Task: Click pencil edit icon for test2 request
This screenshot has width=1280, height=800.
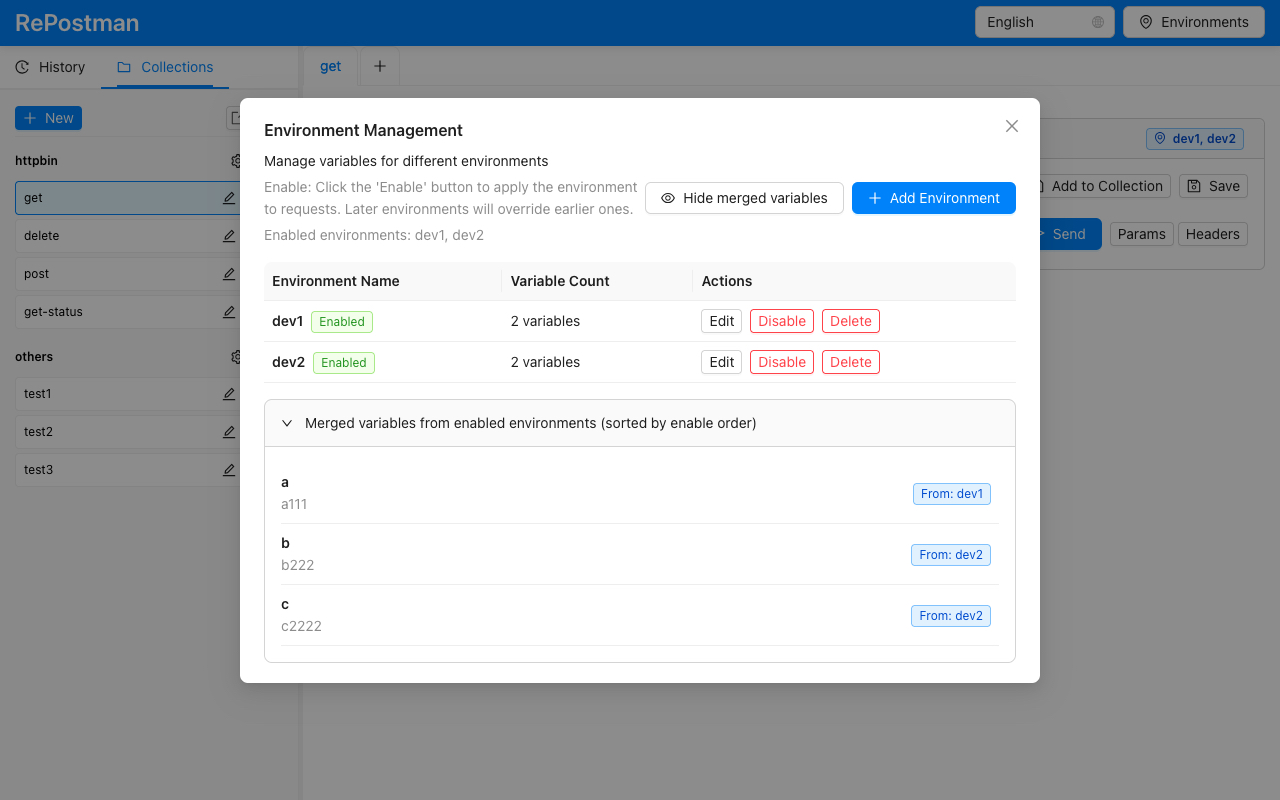Action: pyautogui.click(x=229, y=432)
